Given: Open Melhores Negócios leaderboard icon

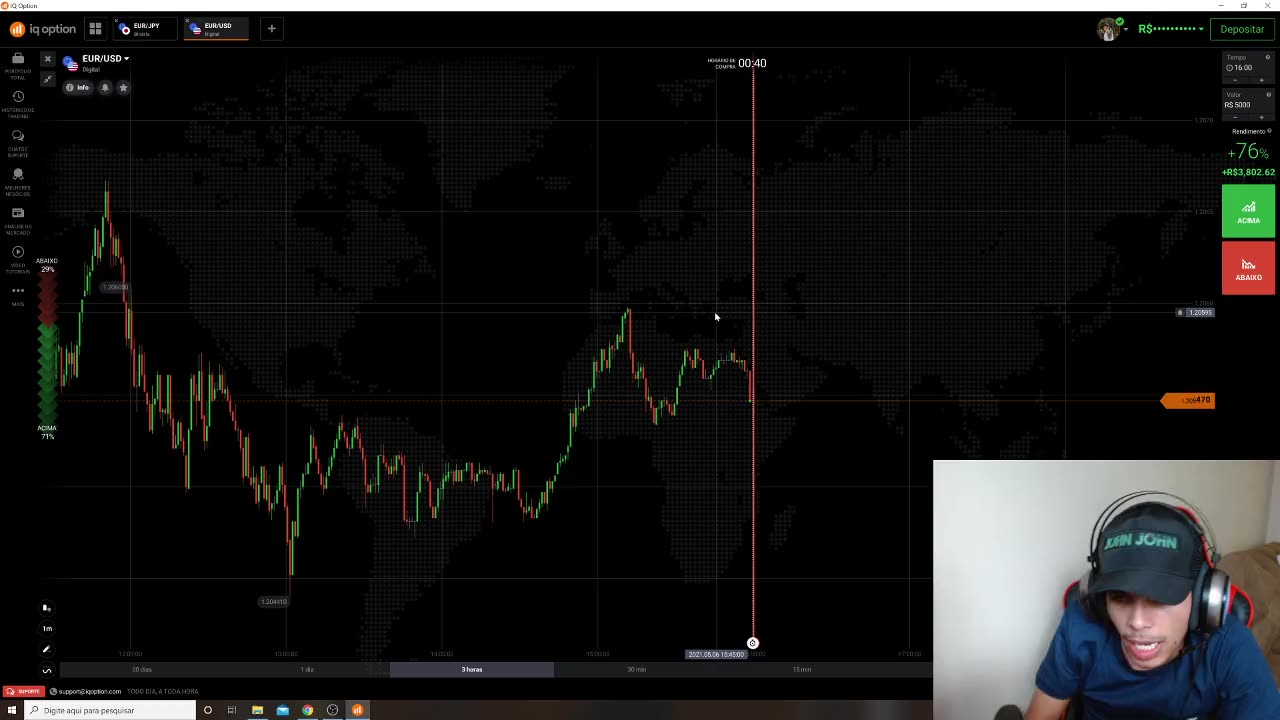Looking at the screenshot, I should (18, 180).
